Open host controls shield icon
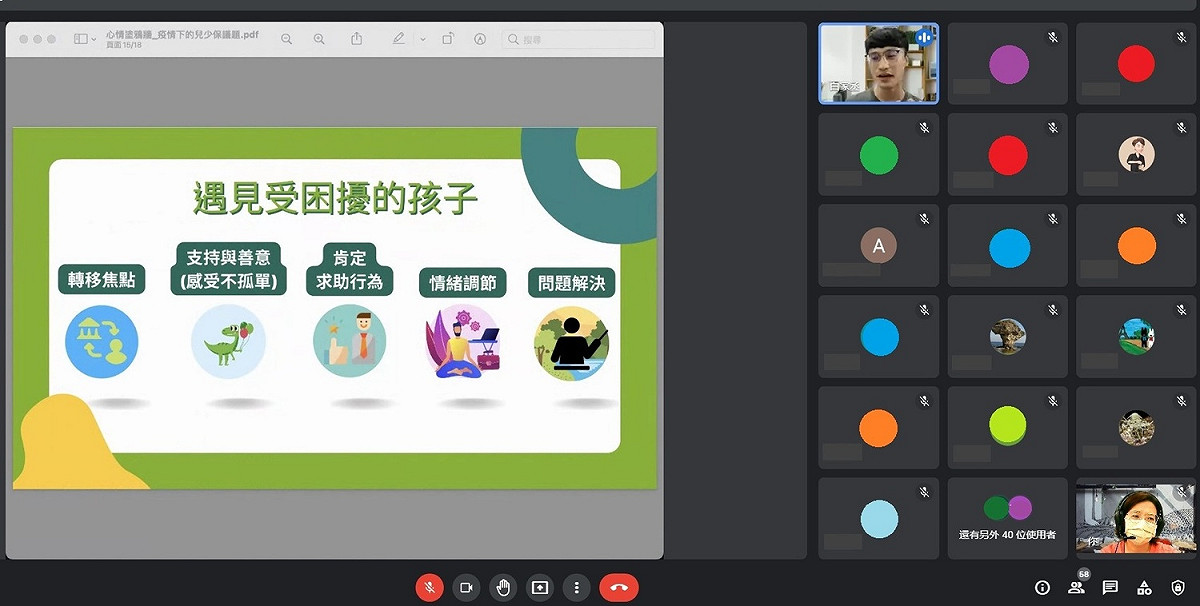 [1178, 588]
